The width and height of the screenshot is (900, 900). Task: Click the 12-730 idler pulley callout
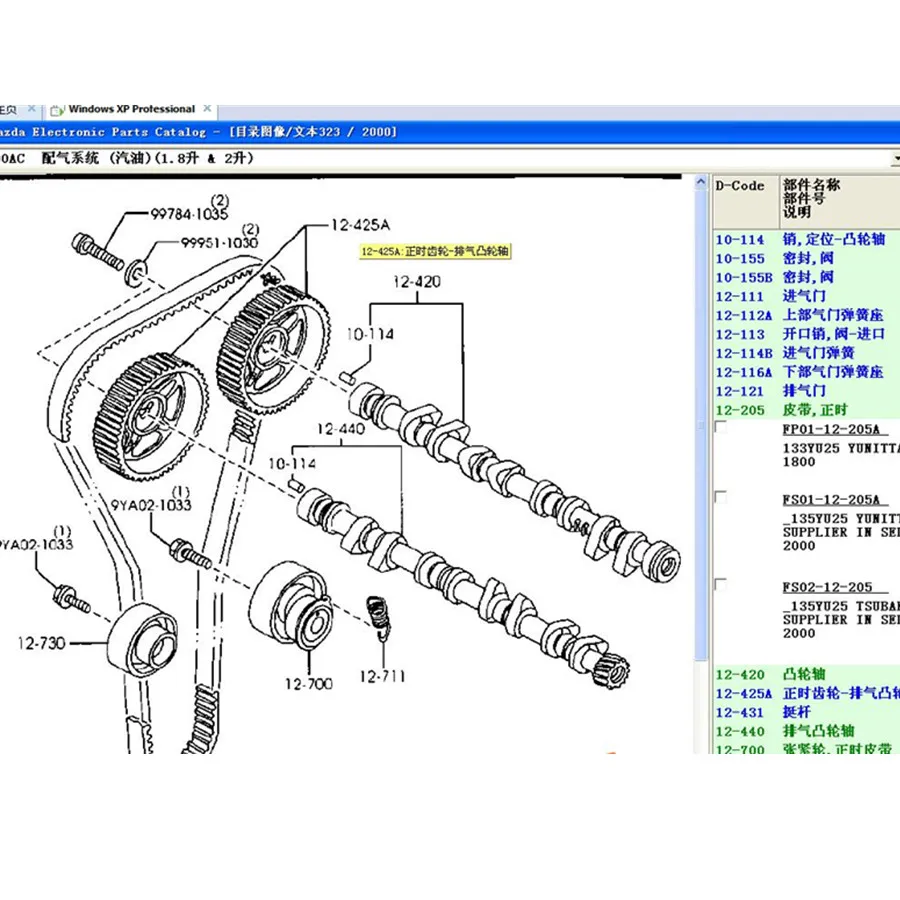click(39, 643)
